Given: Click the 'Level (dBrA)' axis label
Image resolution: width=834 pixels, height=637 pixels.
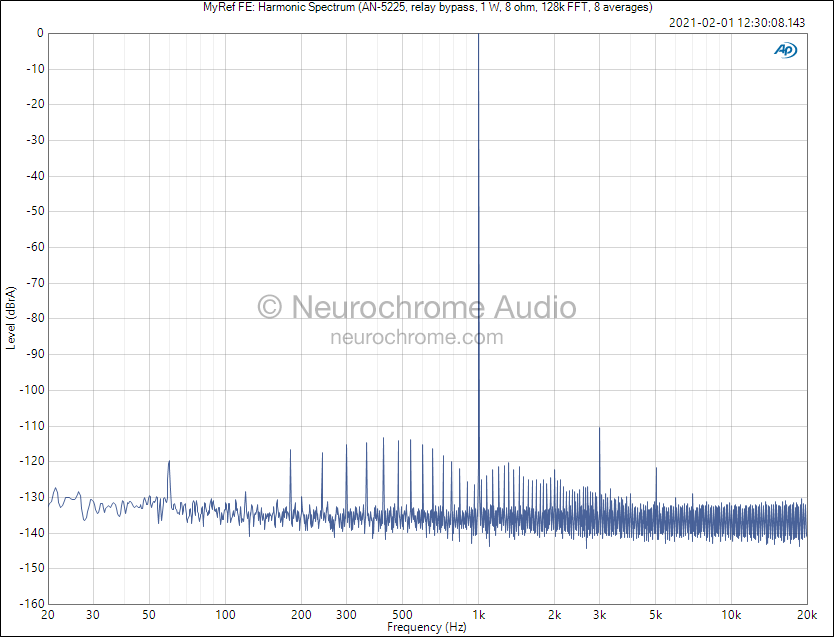Looking at the screenshot, I should [11, 318].
